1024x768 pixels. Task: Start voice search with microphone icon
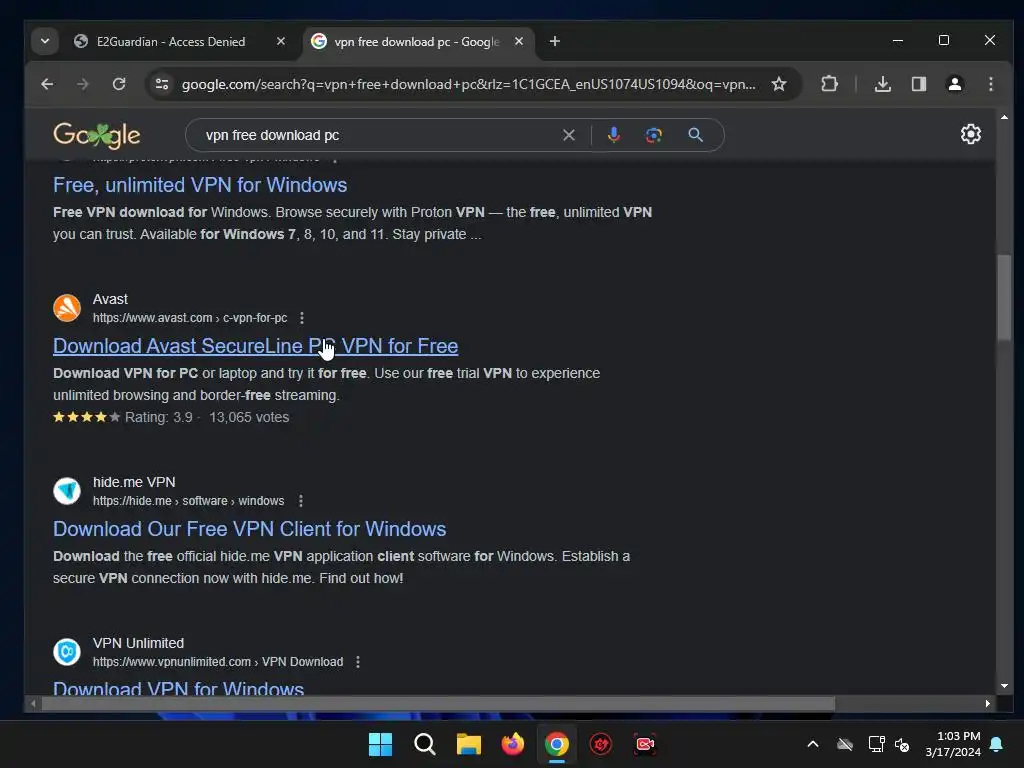pyautogui.click(x=613, y=135)
